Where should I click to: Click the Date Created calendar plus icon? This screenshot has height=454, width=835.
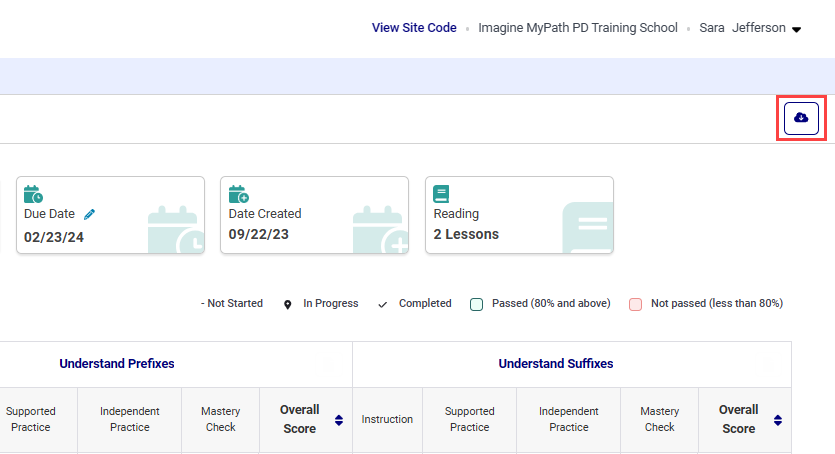pyautogui.click(x=238, y=194)
